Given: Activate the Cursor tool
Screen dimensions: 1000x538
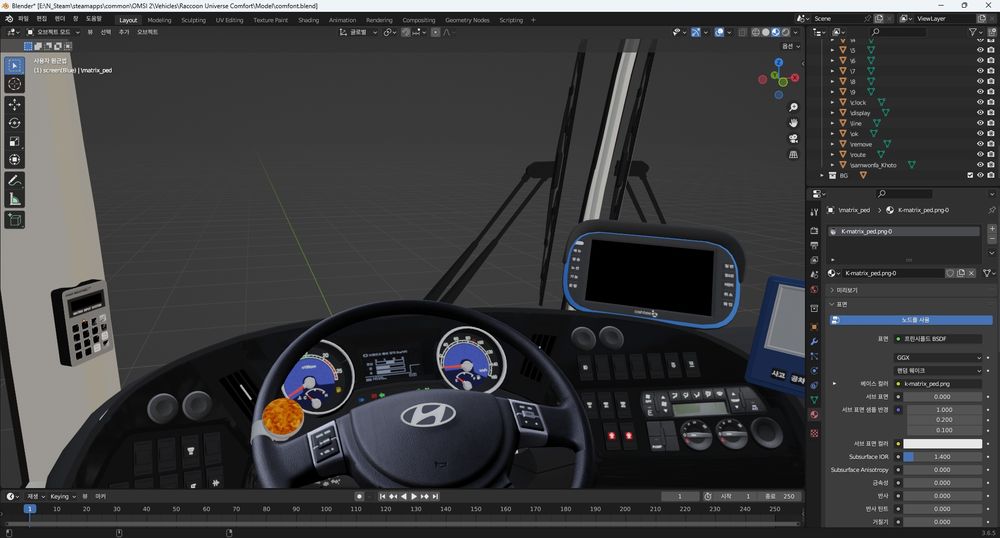Looking at the screenshot, I should point(15,84).
